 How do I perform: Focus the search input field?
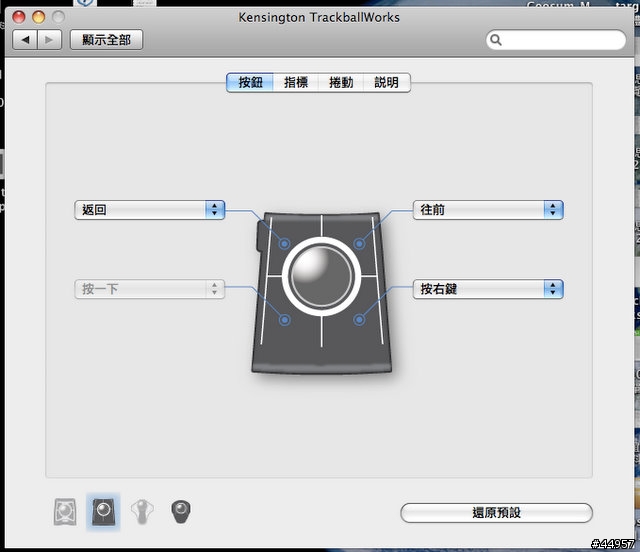(x=556, y=40)
